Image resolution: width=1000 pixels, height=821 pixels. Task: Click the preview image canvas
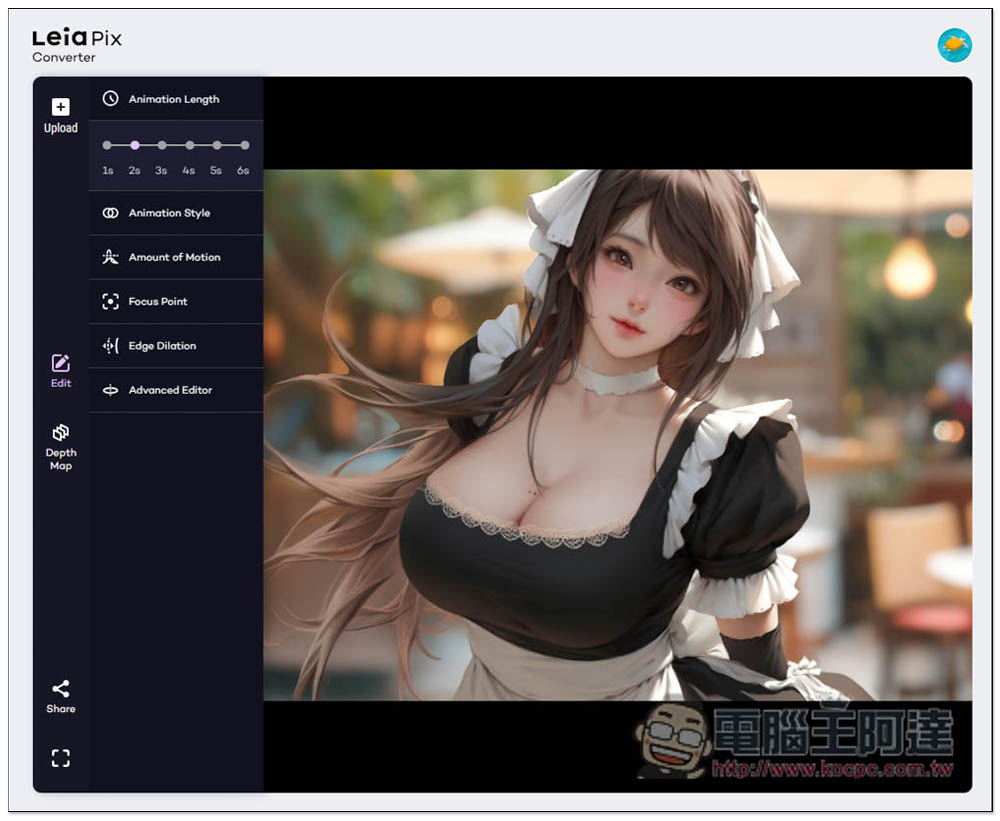click(617, 435)
